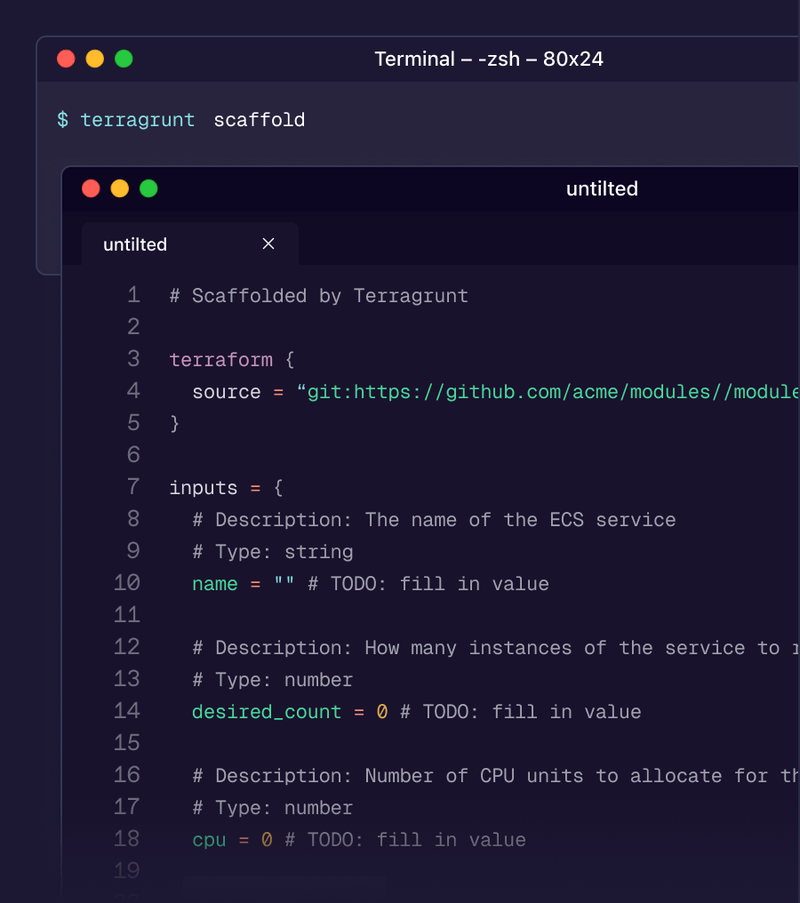The image size is (800, 903).
Task: Minimize the editor window with yellow button
Action: [119, 188]
